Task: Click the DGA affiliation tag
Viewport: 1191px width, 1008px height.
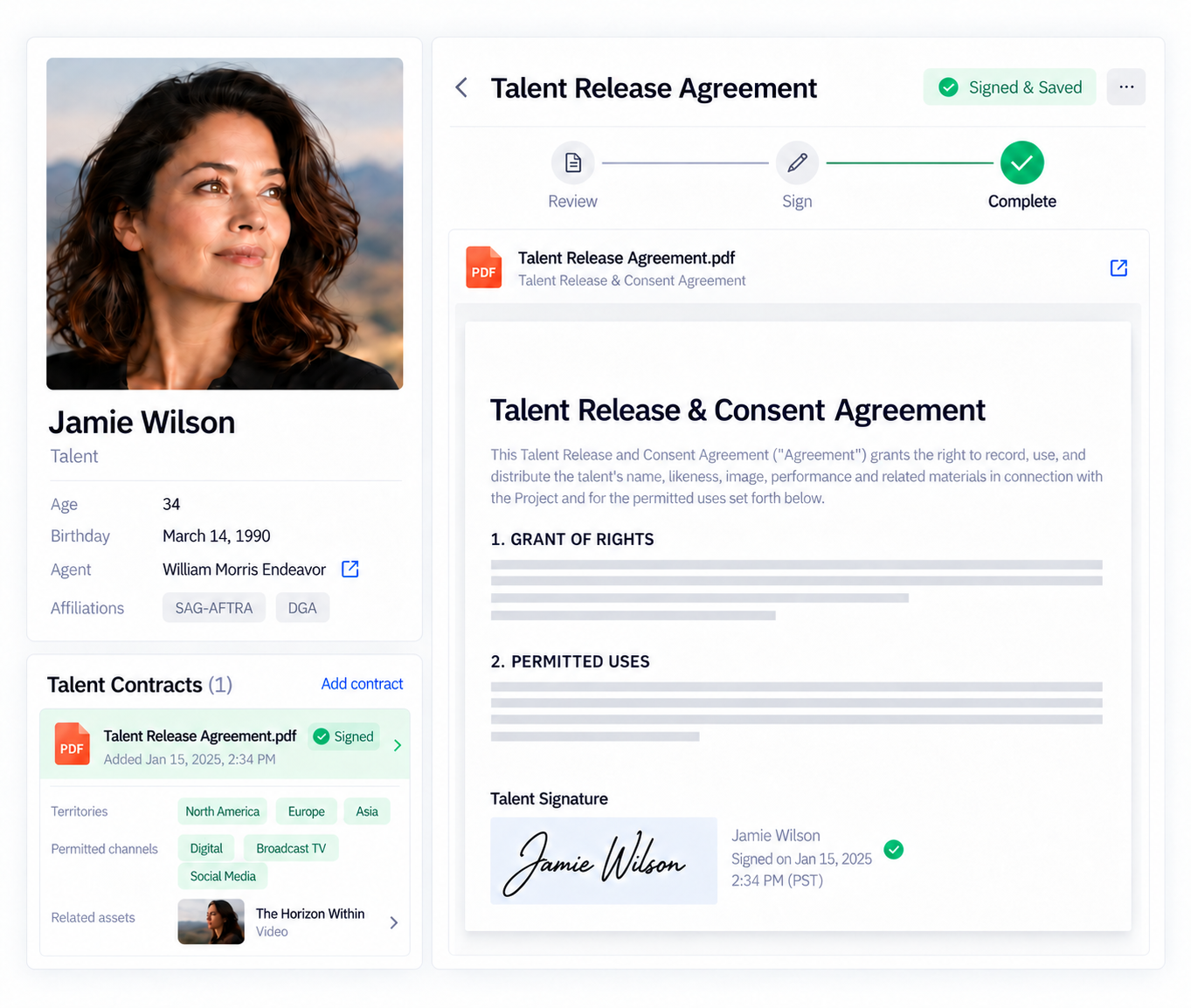Action: [302, 608]
